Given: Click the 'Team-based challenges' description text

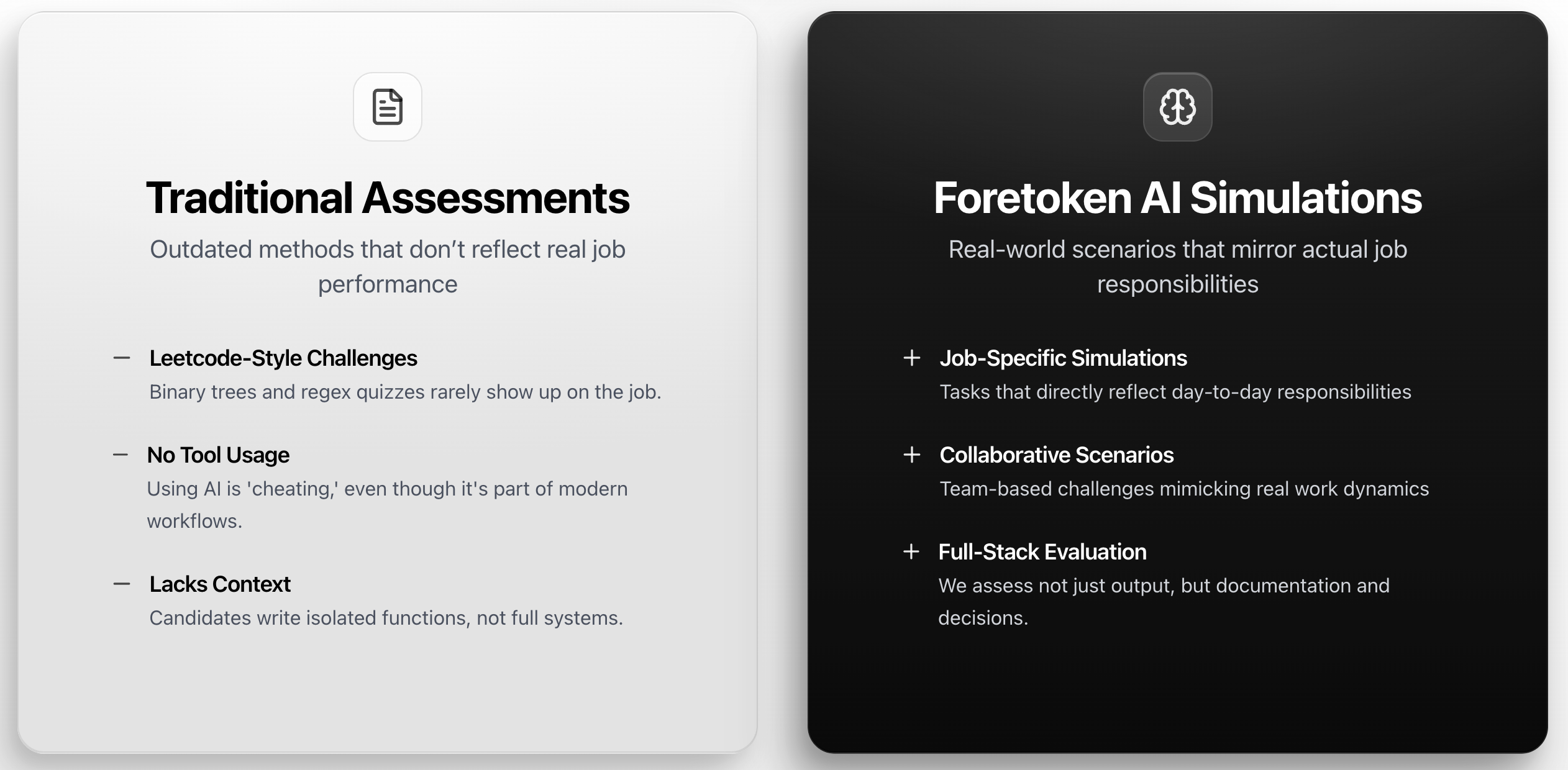Looking at the screenshot, I should point(1184,489).
